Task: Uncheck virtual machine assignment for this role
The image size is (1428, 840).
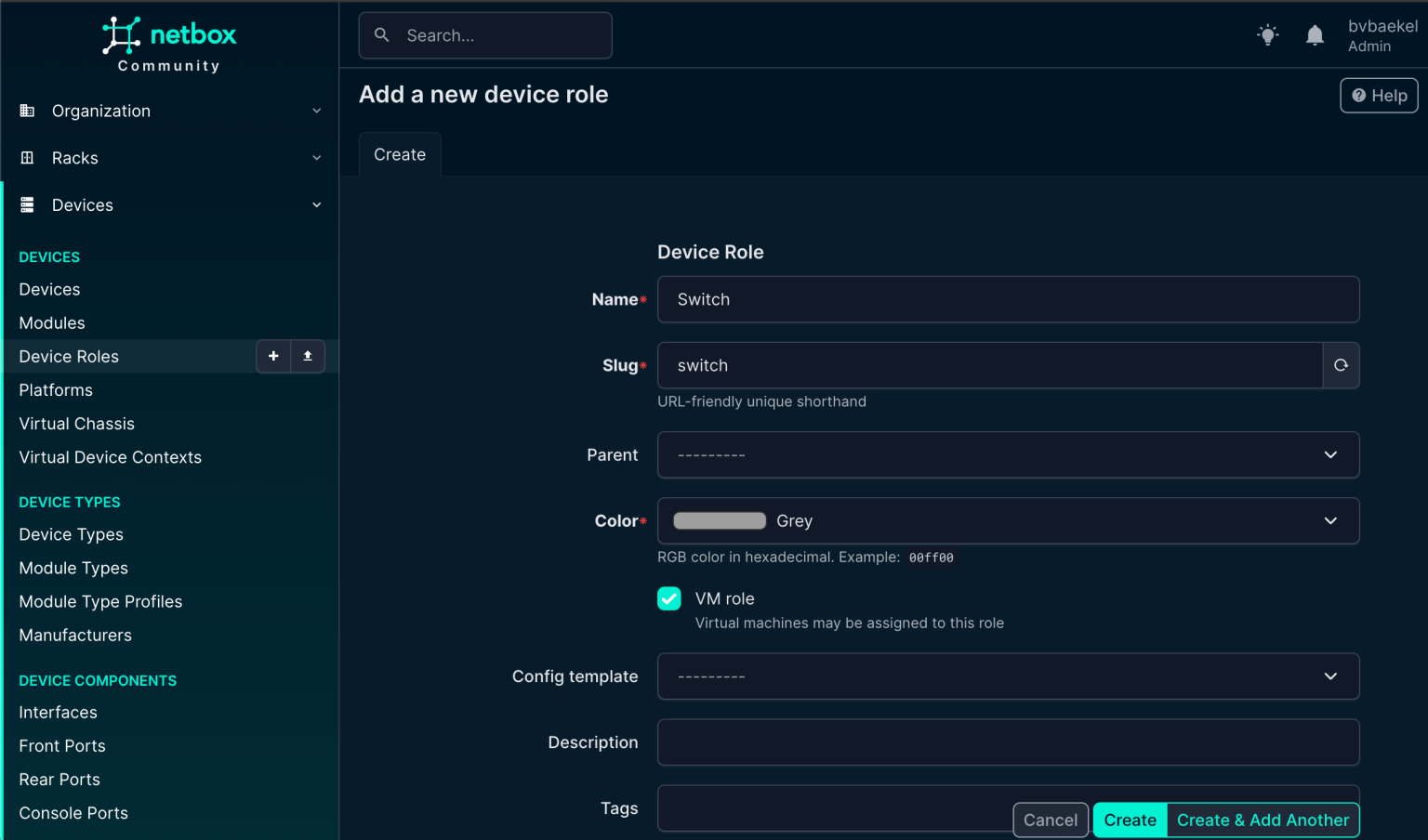Action: [x=668, y=598]
